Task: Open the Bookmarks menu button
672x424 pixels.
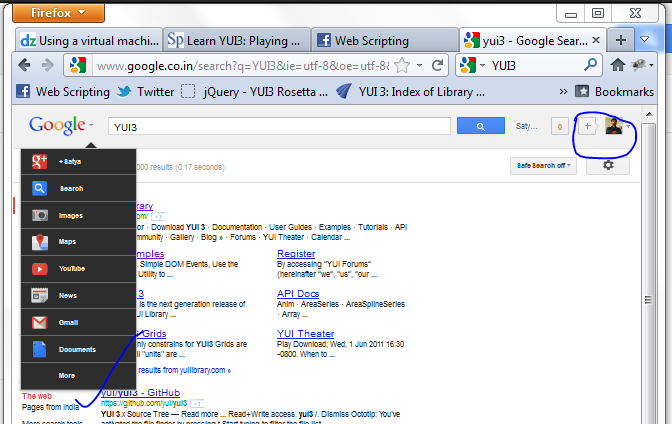Action: (614, 92)
